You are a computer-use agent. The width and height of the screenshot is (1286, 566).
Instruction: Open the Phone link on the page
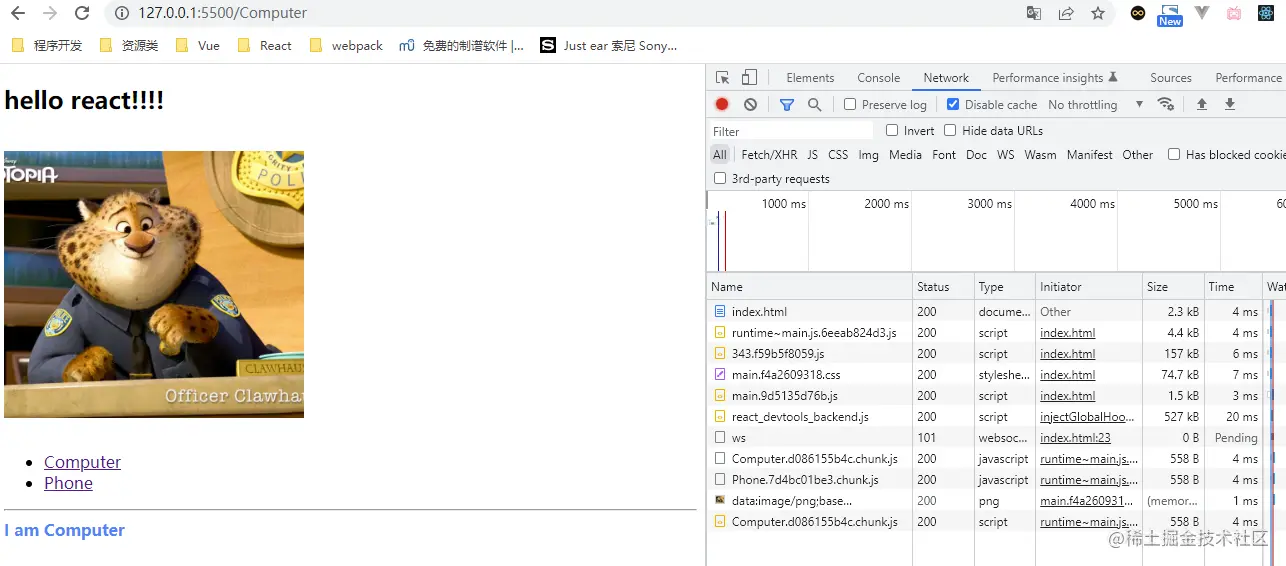(68, 483)
